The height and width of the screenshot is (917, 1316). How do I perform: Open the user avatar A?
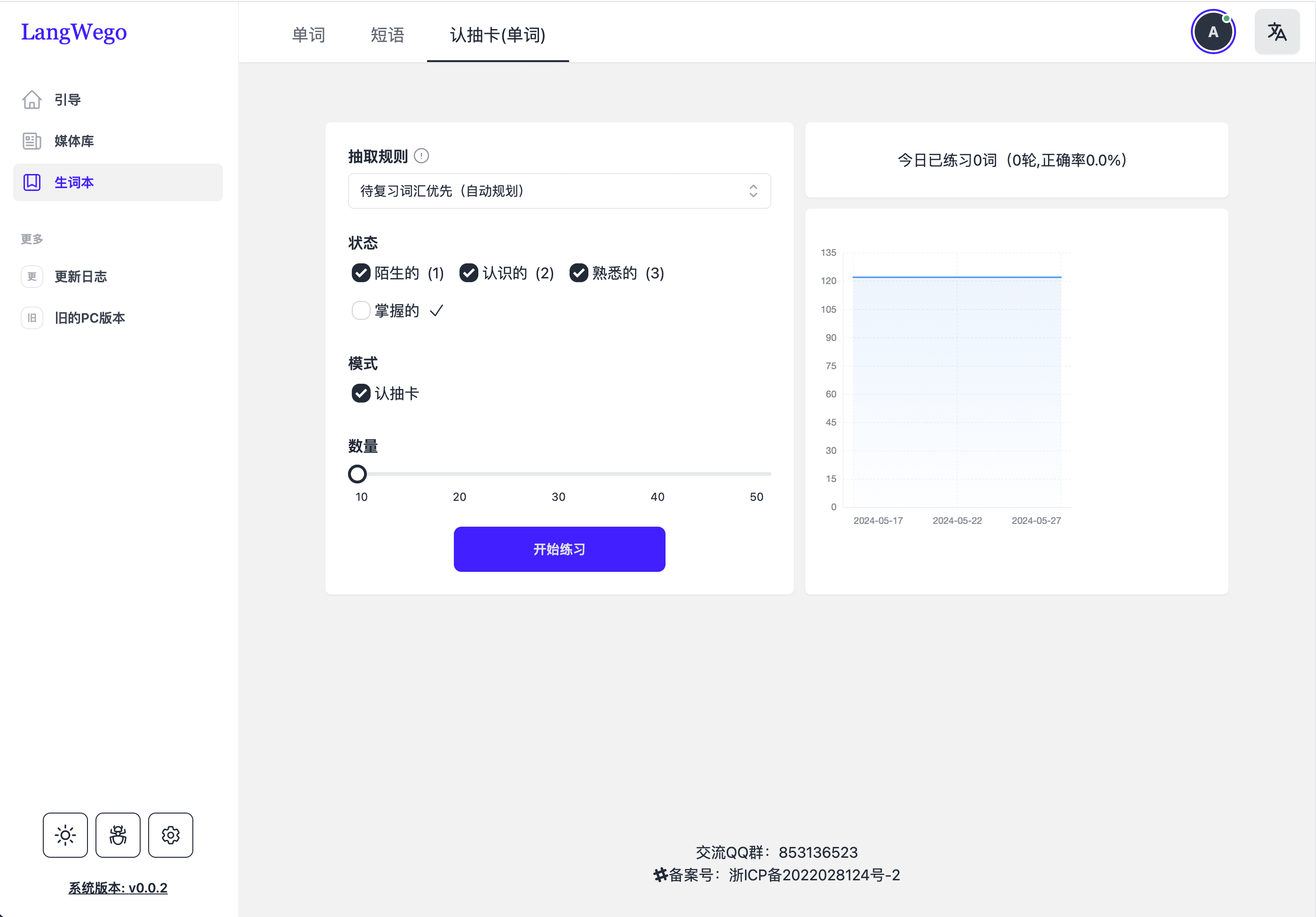[1213, 32]
